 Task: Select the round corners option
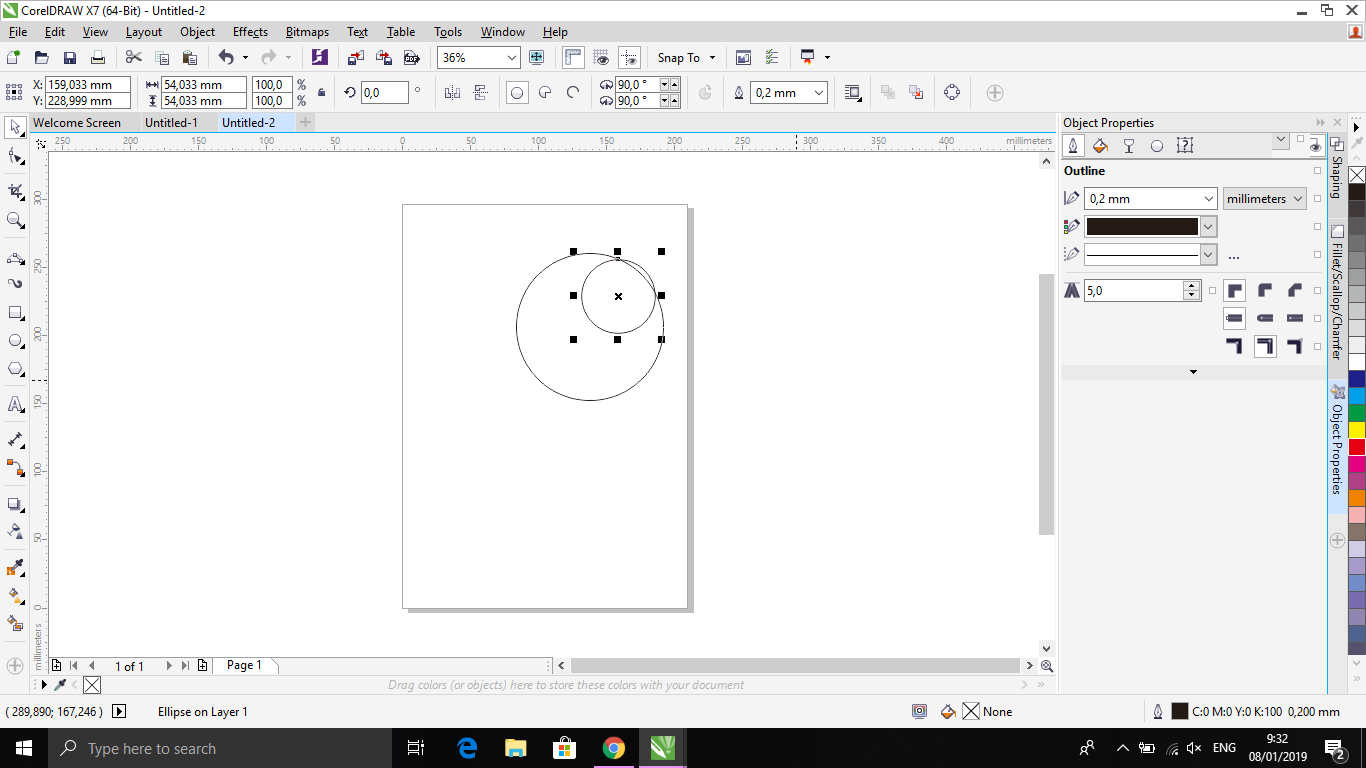click(1265, 291)
